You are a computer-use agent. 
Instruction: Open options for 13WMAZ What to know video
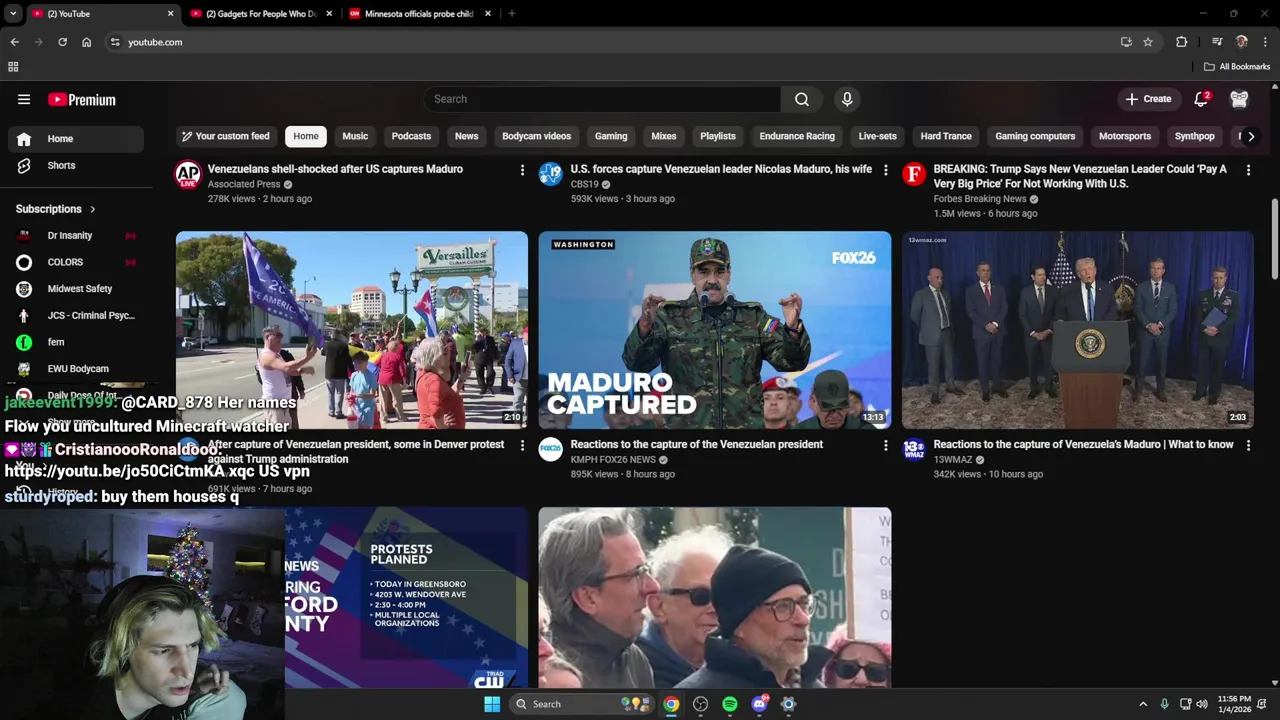[x=1248, y=445]
